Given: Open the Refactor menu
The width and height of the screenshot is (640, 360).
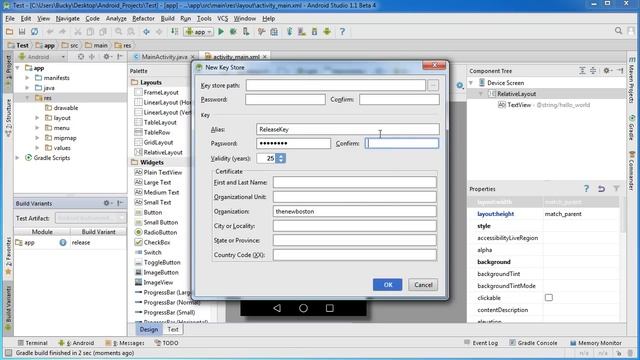Looking at the screenshot, I should (143, 18).
